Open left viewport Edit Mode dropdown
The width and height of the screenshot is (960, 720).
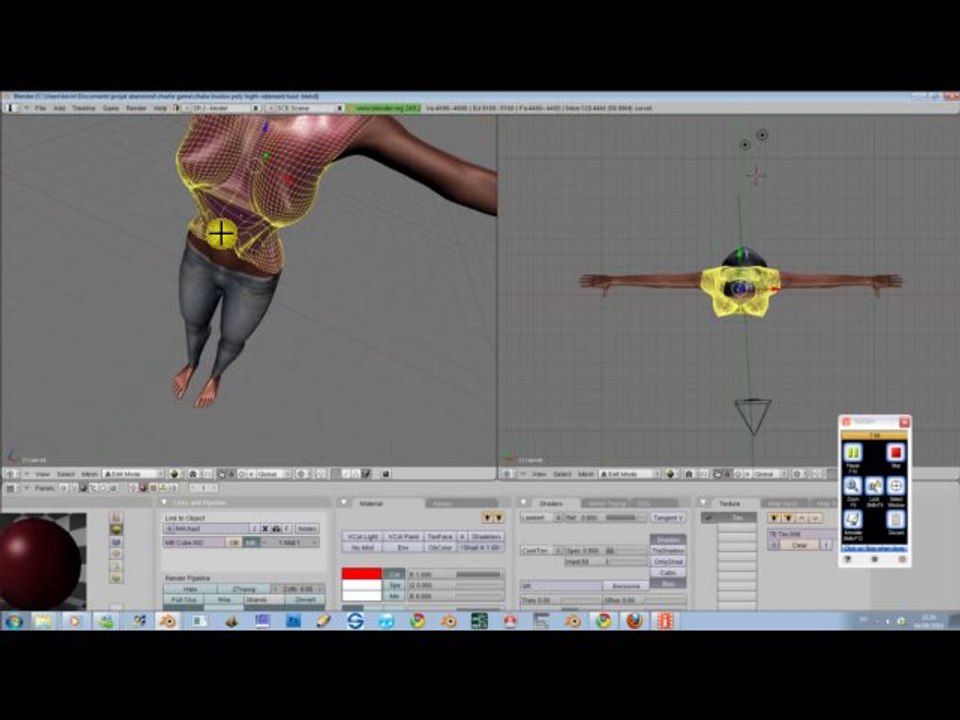coord(133,474)
